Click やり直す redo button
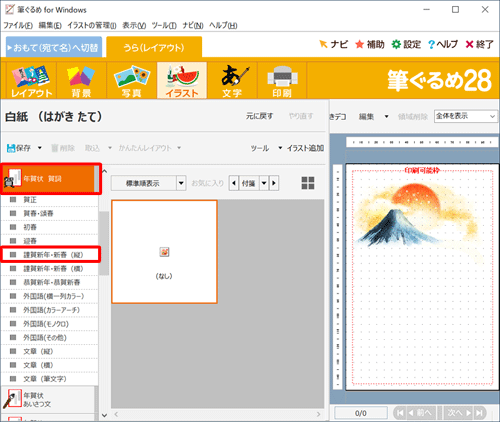500x422 pixels. click(x=301, y=116)
